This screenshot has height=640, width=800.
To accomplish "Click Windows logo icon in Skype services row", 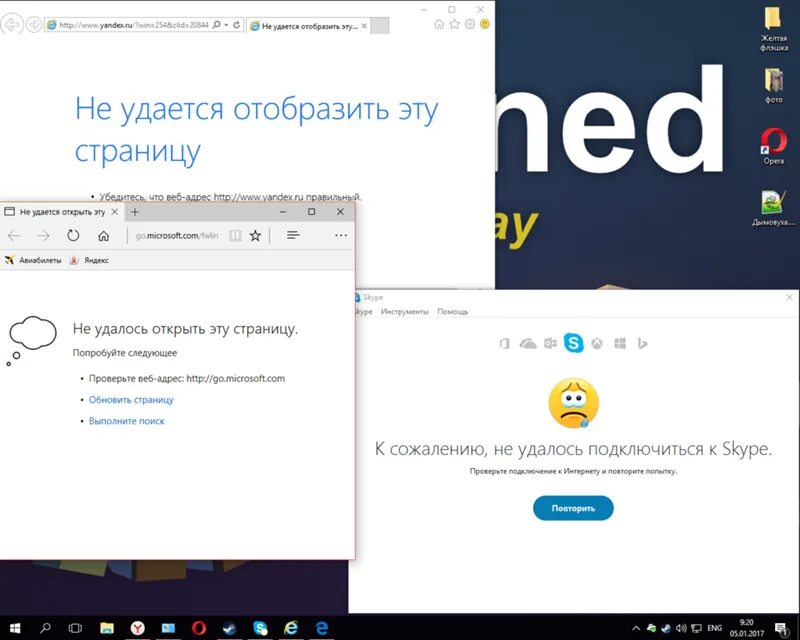I will click(620, 343).
